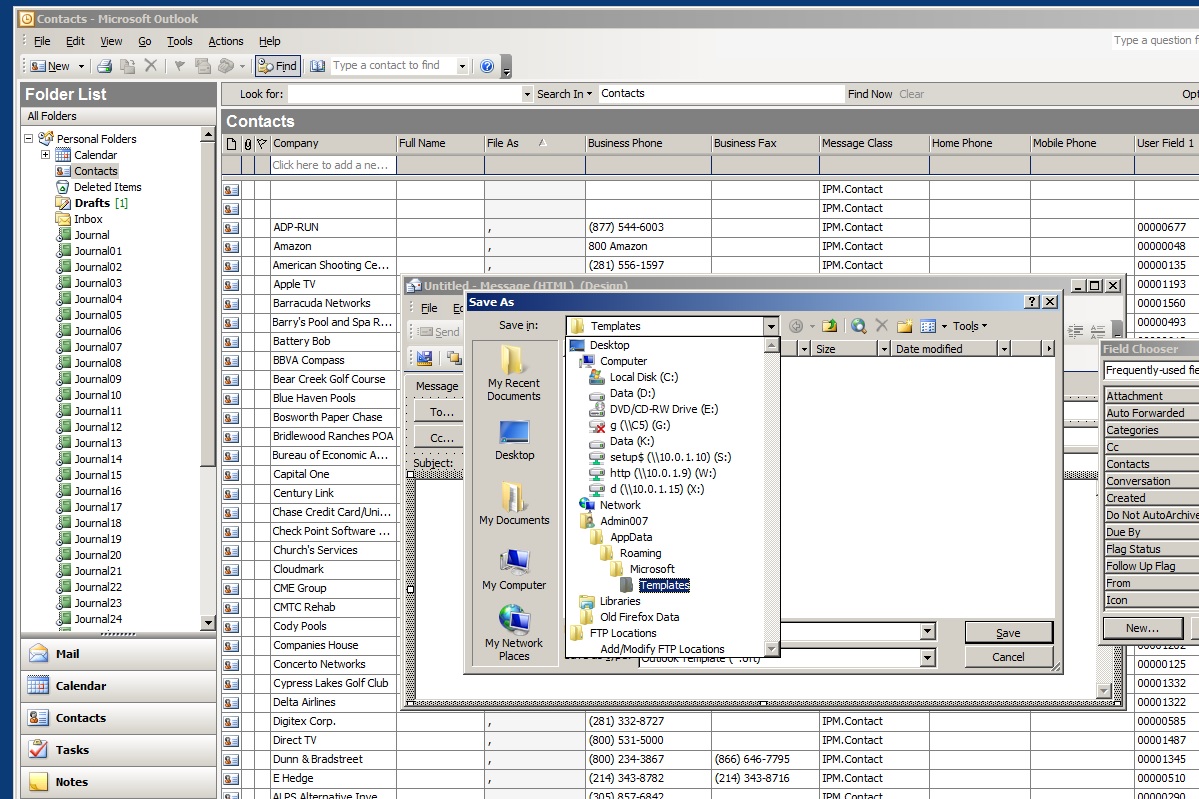Click Search the Web icon in Save As
1199x799 pixels.
(x=859, y=326)
